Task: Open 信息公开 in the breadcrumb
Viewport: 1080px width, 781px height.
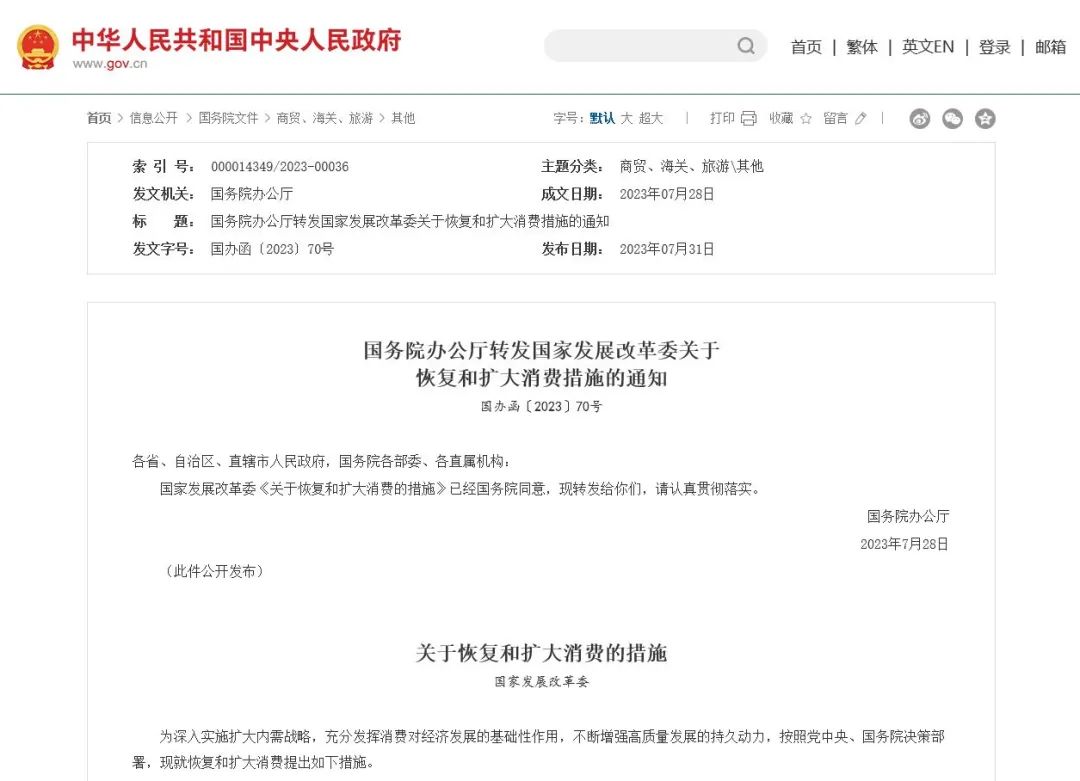Action: (154, 118)
